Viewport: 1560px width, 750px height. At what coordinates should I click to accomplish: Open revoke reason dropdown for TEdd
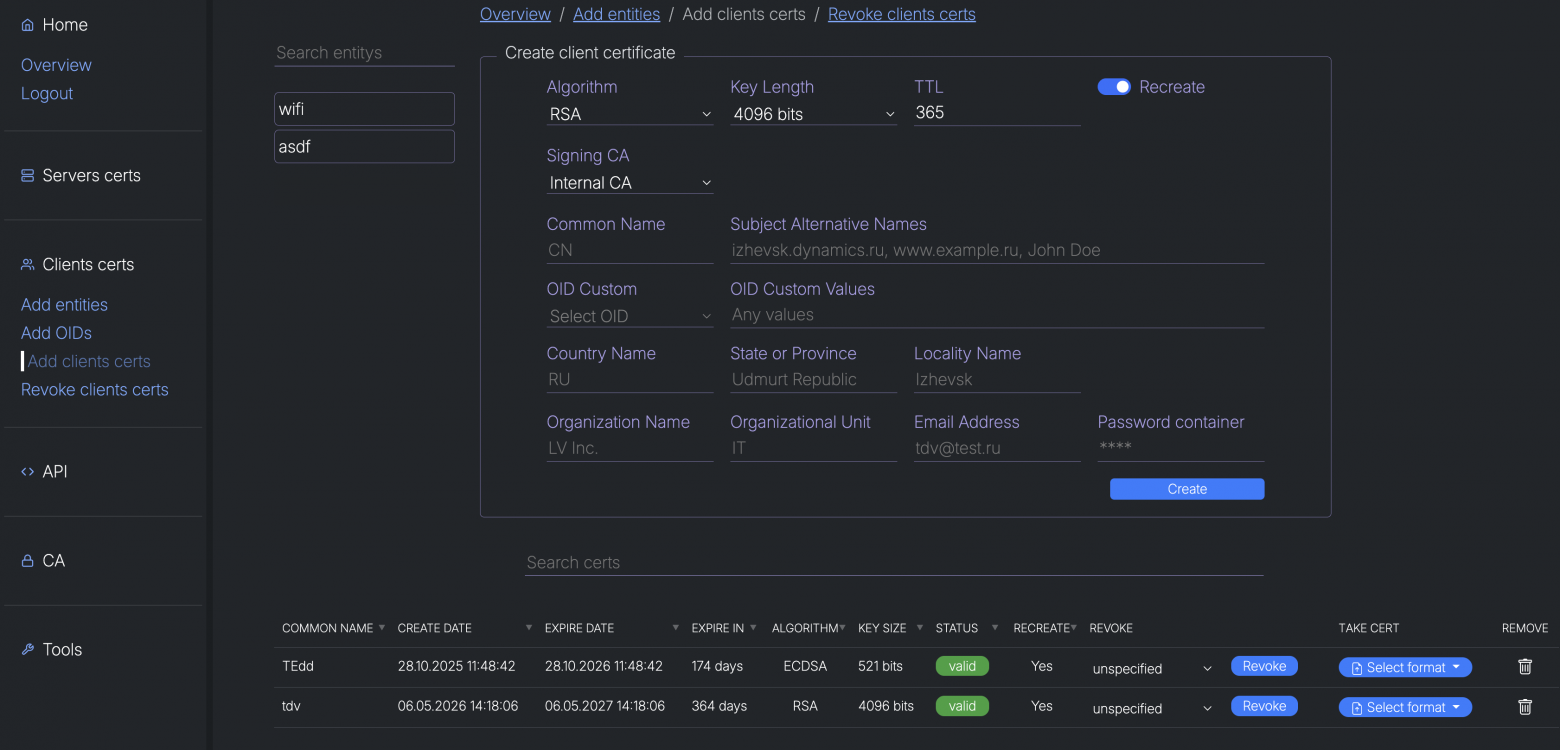[x=1152, y=668]
